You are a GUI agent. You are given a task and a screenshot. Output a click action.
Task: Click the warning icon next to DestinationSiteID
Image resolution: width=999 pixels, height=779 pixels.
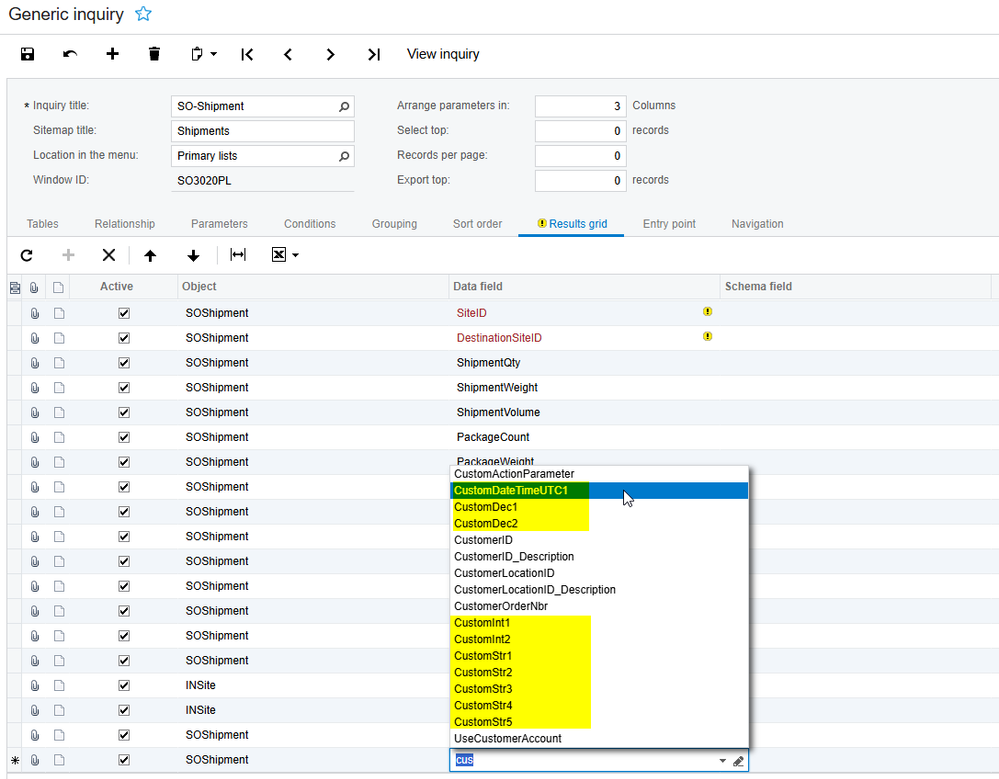[x=707, y=336]
